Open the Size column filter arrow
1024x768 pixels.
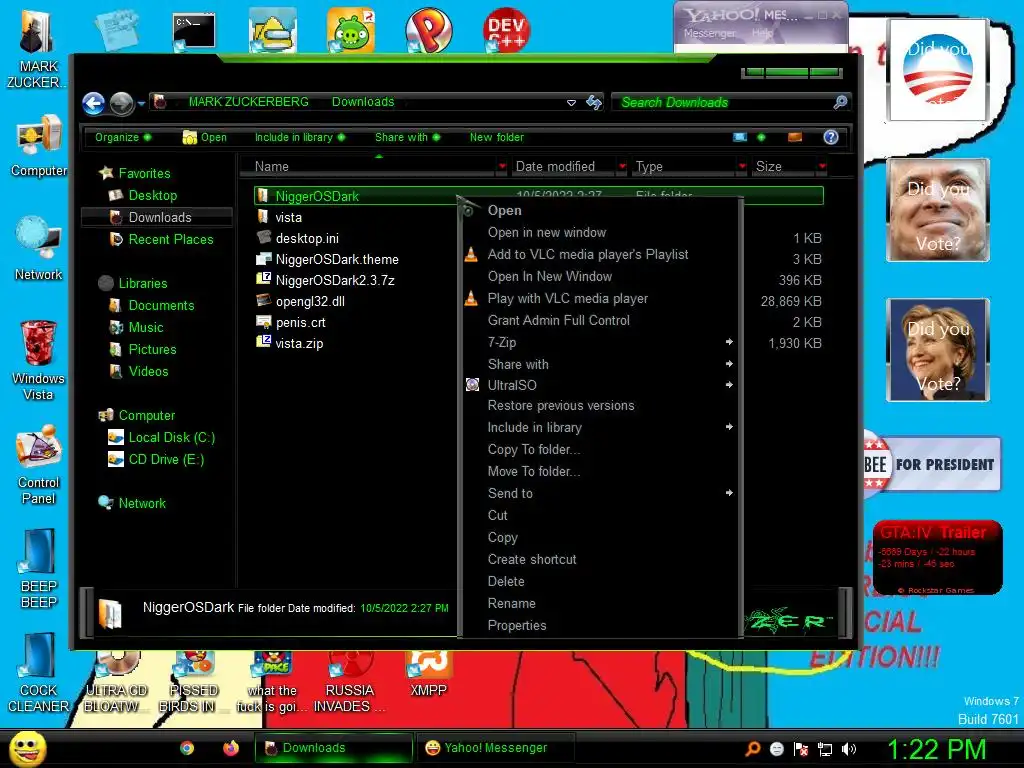coord(822,167)
